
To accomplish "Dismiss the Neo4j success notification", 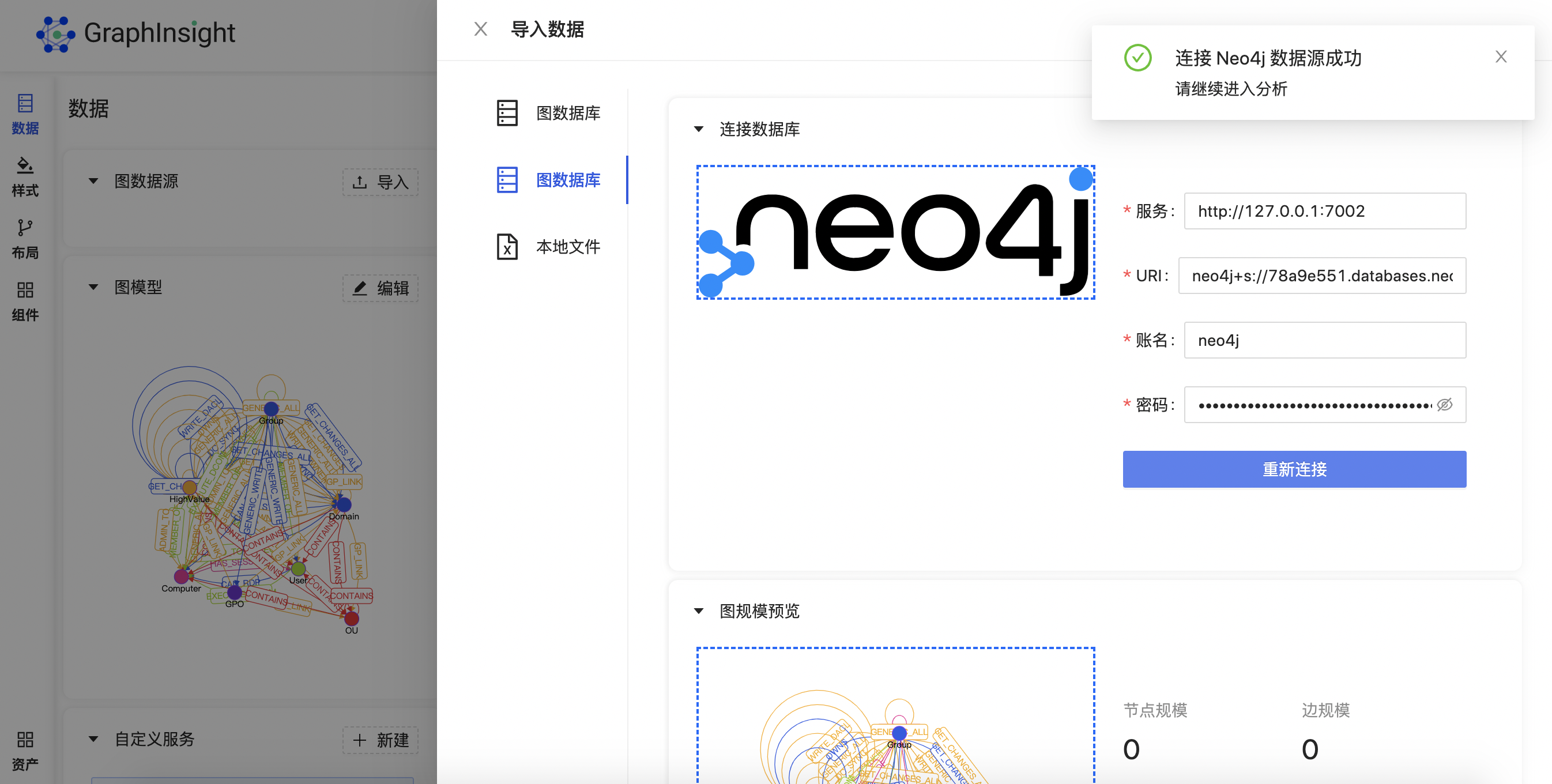I will pyautogui.click(x=1501, y=56).
